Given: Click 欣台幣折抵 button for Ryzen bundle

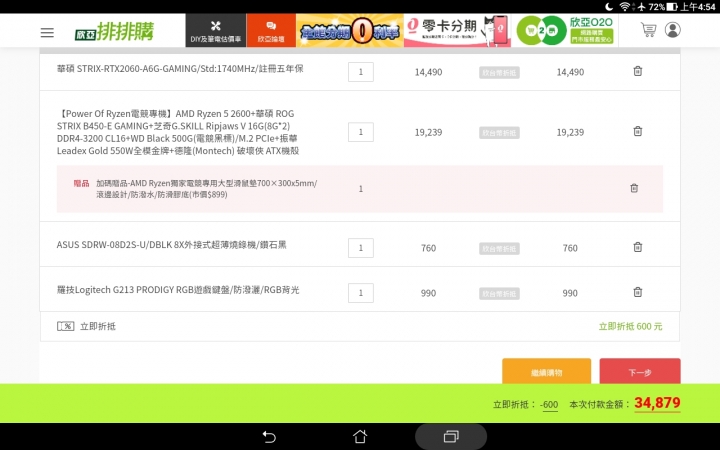Looking at the screenshot, I should click(499, 133).
